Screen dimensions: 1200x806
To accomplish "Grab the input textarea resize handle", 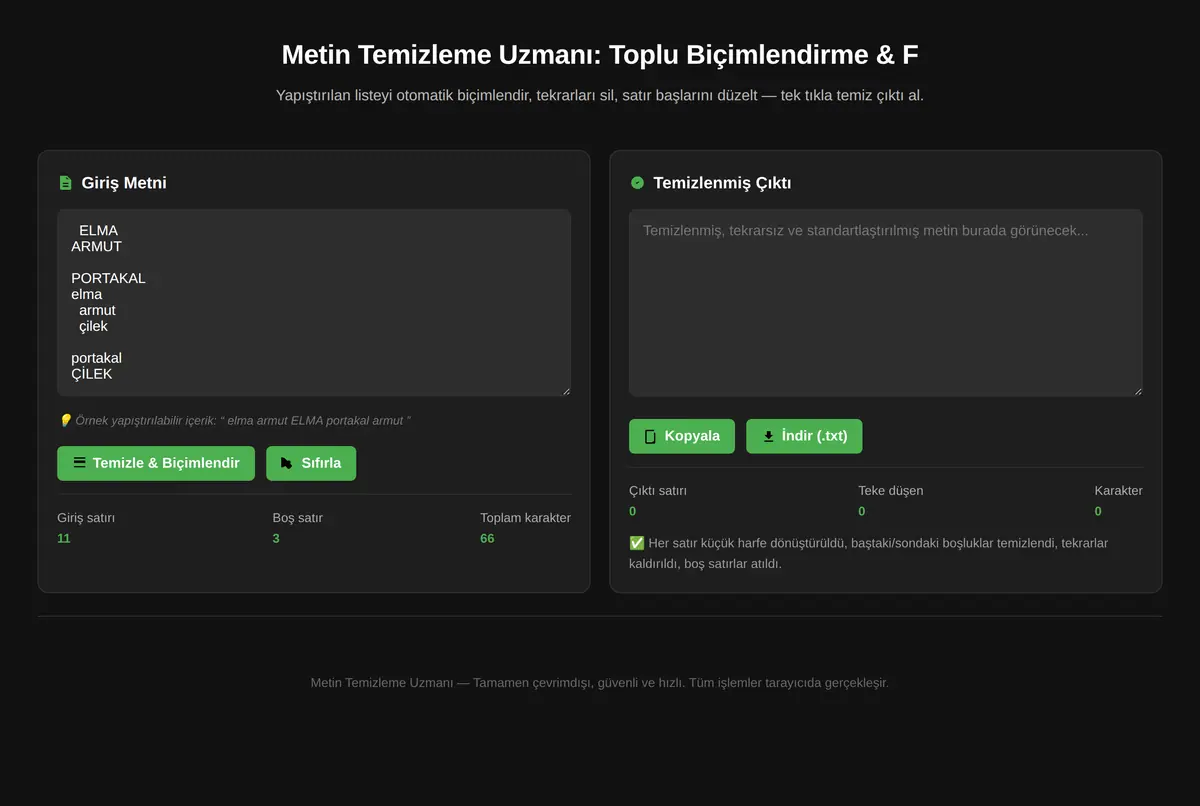I will [x=565, y=391].
